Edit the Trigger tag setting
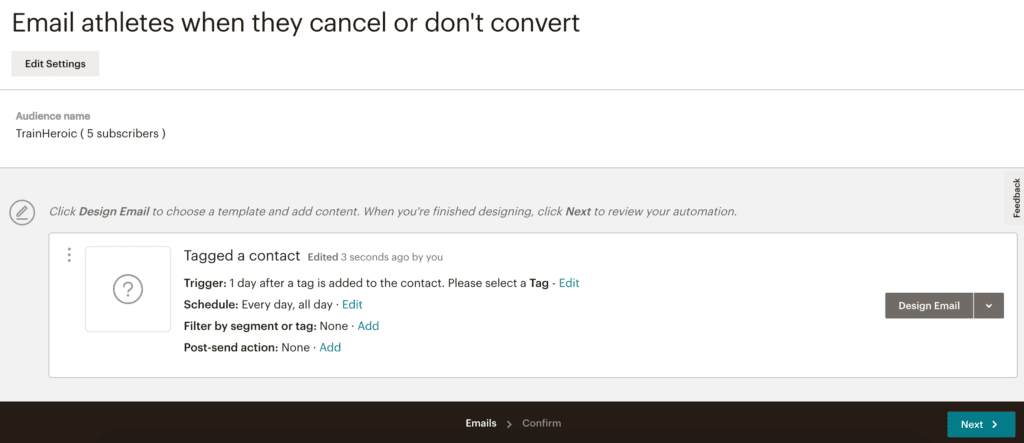This screenshot has height=443, width=1024. coord(569,283)
